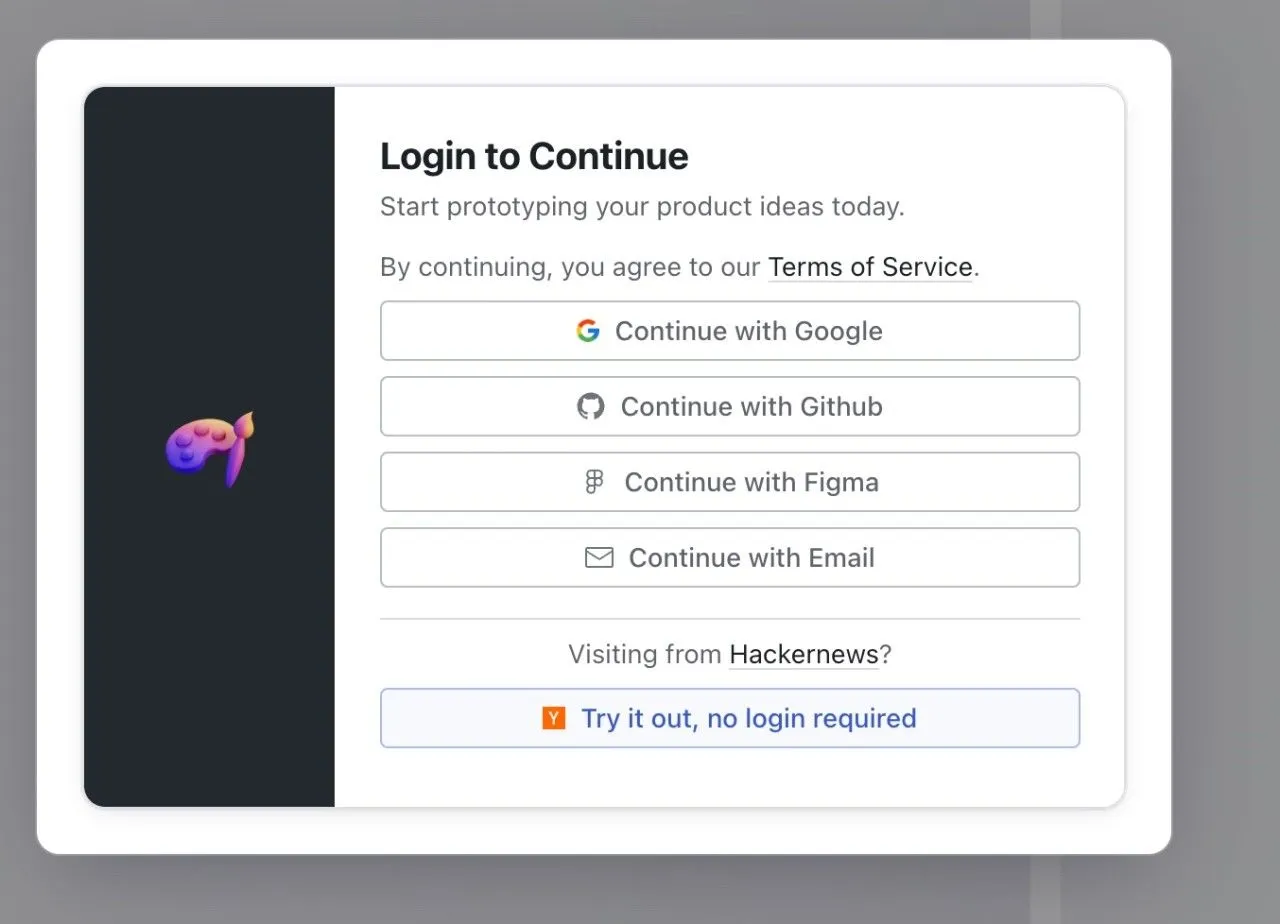
Task: Choose the "Continue with Github" button label
Action: (751, 407)
